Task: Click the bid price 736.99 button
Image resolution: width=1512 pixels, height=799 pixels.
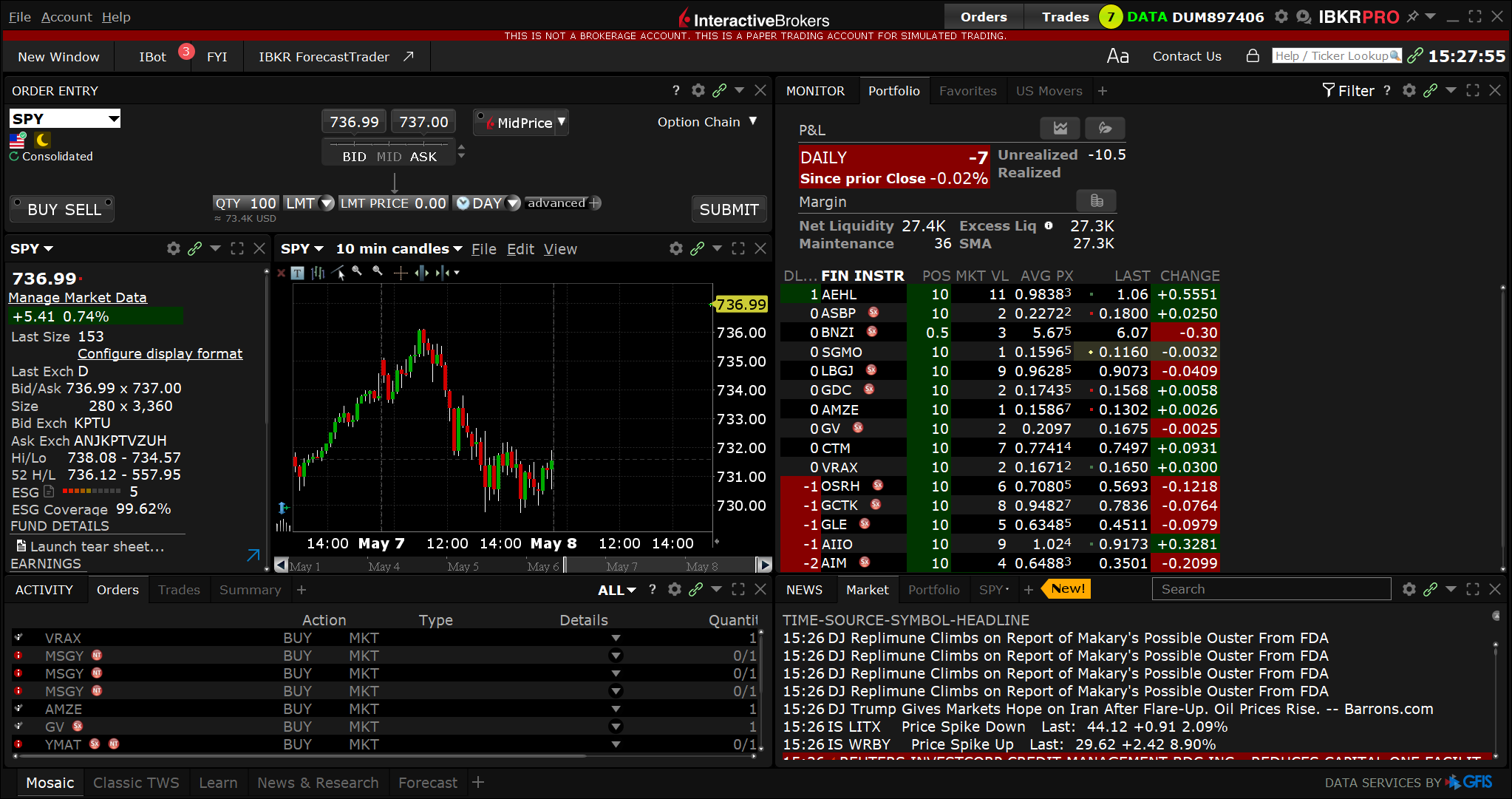Action: [x=354, y=121]
